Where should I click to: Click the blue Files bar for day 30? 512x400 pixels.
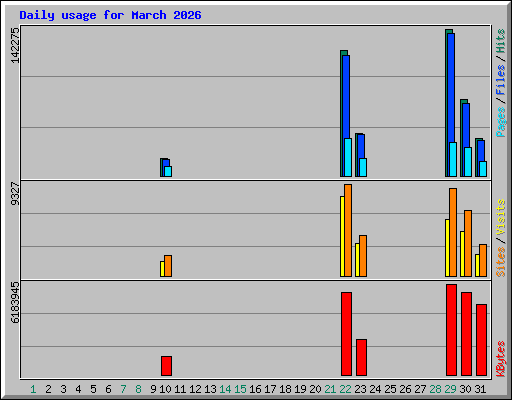pyautogui.click(x=466, y=125)
